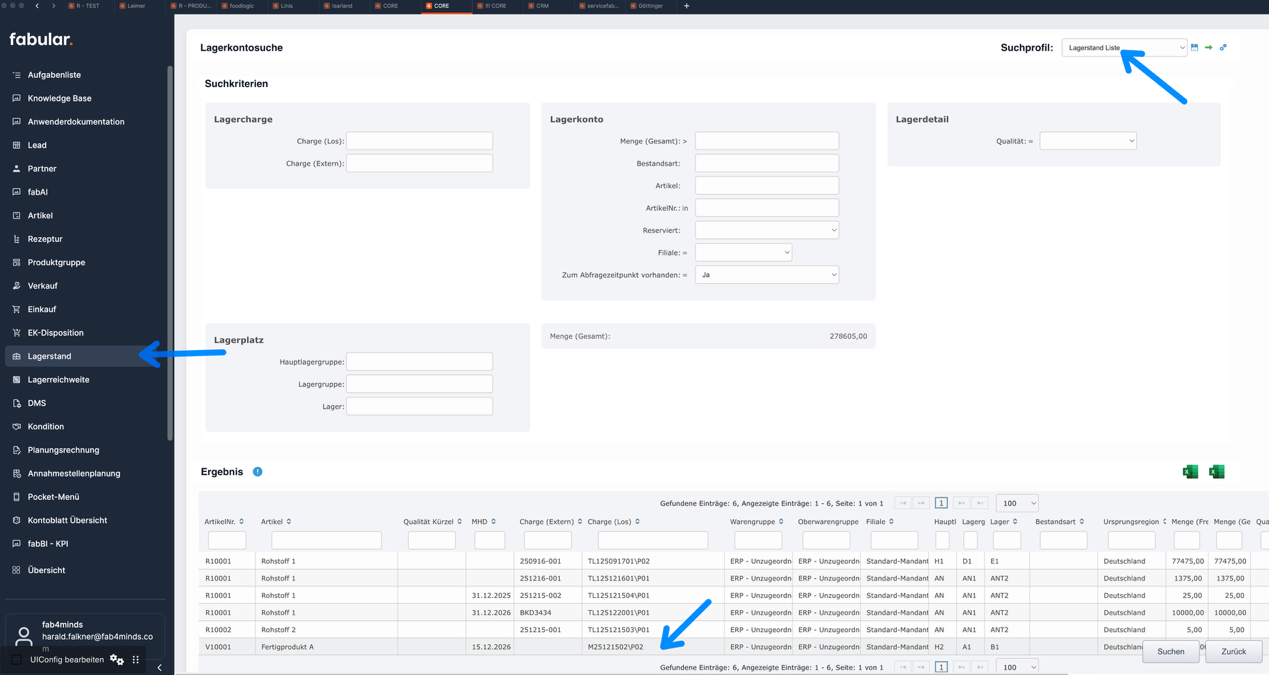Open the Filiale dropdown in Lagerkonto
The image size is (1269, 675).
743,253
